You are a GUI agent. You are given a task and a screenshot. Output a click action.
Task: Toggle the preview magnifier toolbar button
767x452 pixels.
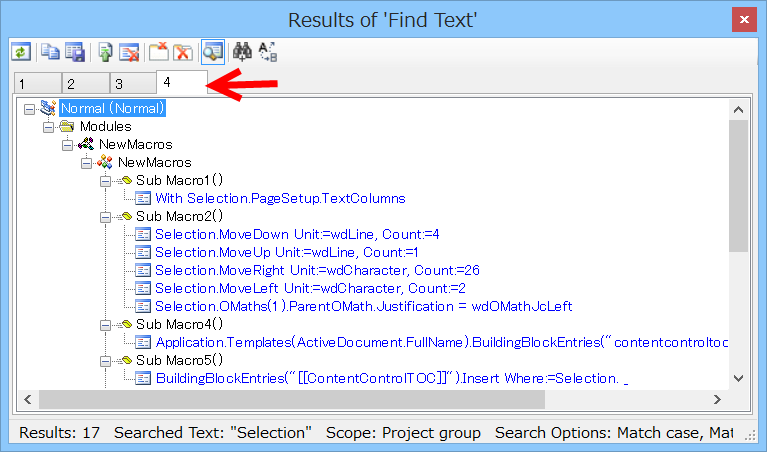211,52
